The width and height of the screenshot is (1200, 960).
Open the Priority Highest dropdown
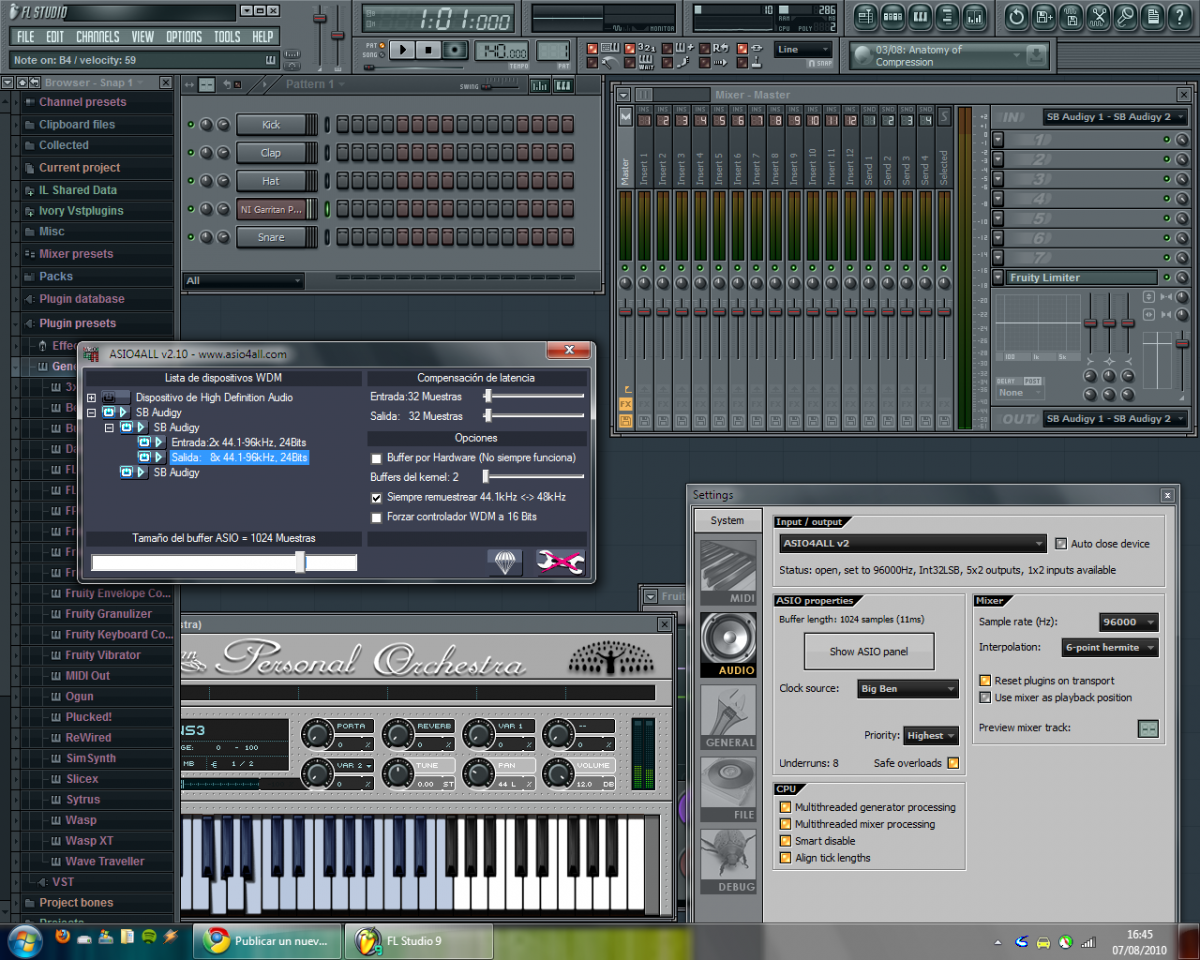(x=930, y=735)
